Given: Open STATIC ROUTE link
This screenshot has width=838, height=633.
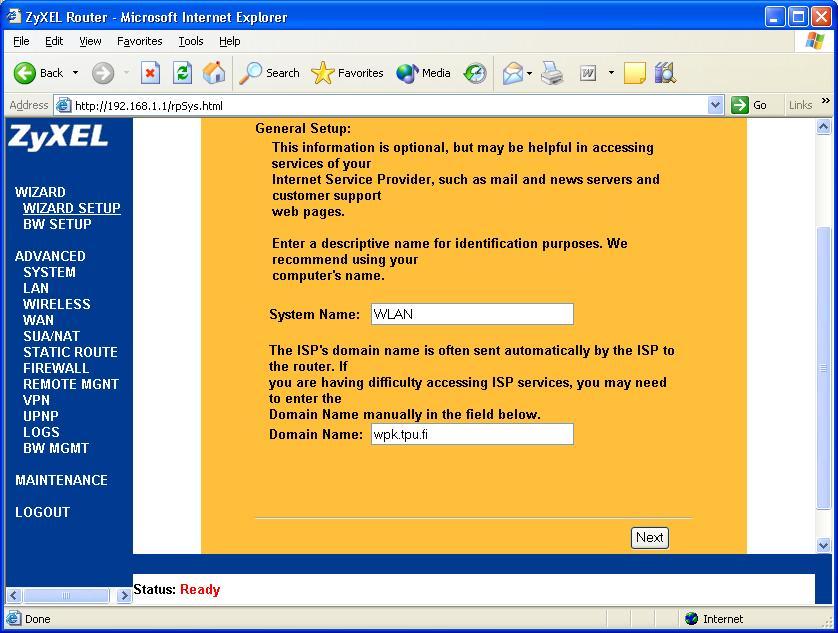Looking at the screenshot, I should pos(70,352).
